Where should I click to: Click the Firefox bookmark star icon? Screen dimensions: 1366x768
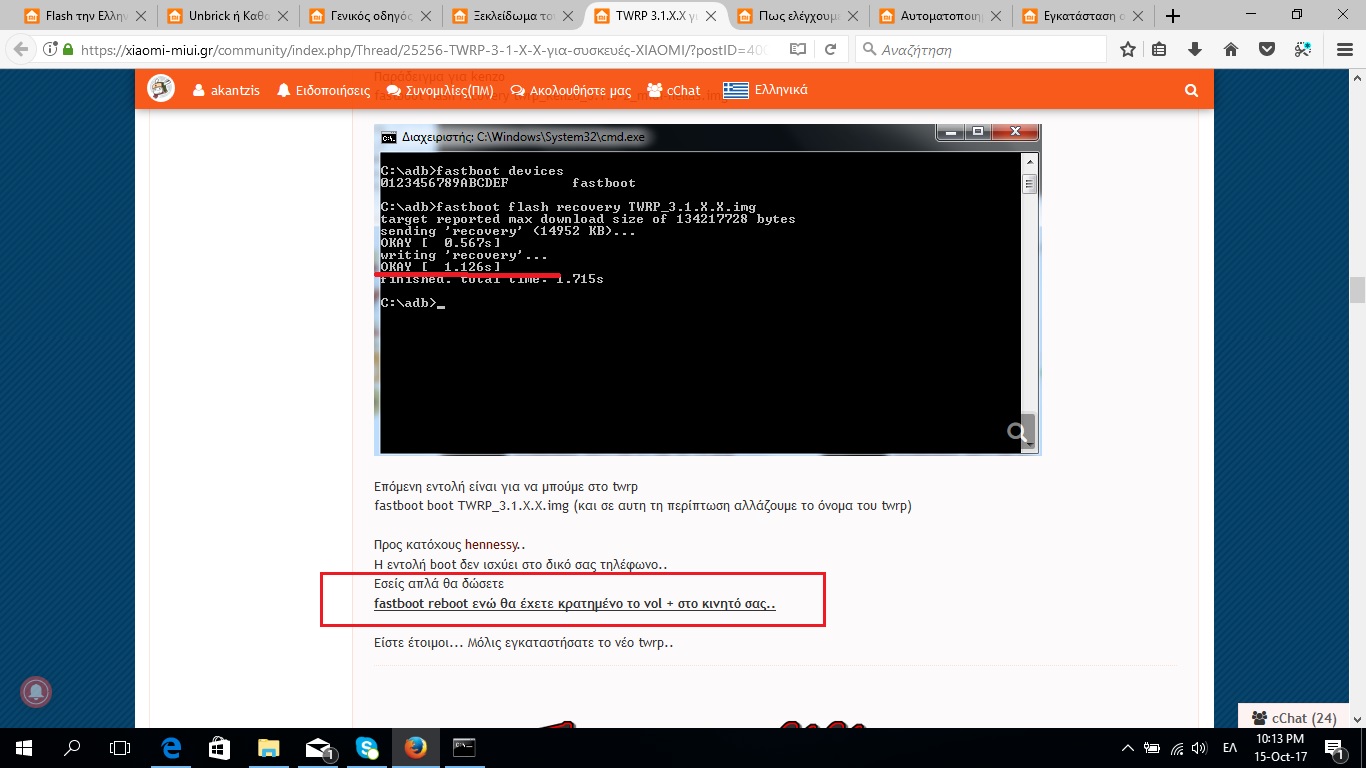[1128, 50]
